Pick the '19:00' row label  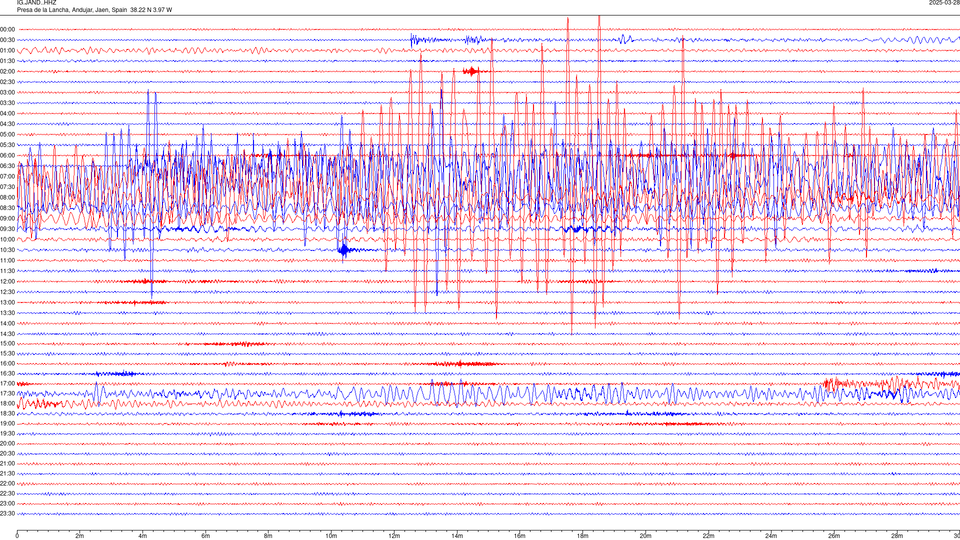[7, 424]
